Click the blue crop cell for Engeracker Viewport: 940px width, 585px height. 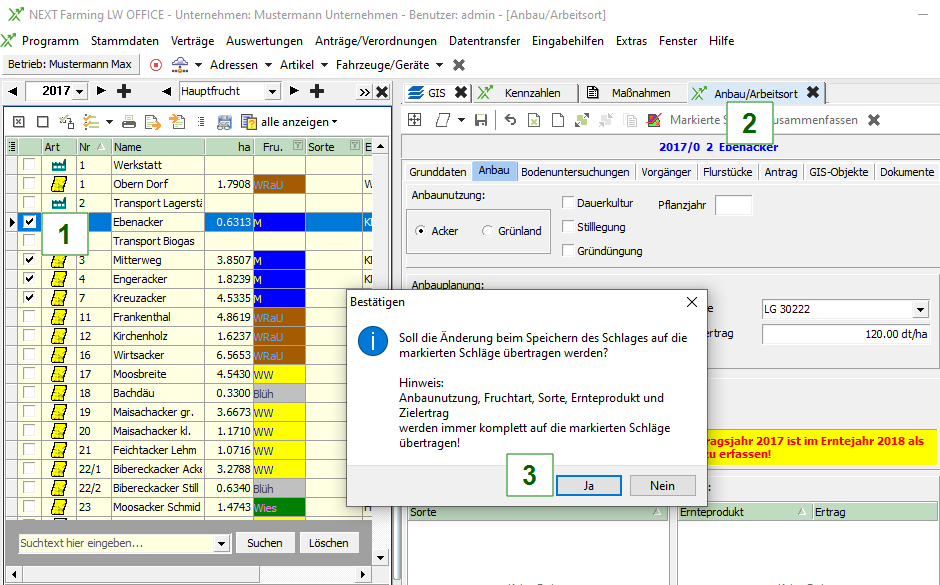pos(279,278)
